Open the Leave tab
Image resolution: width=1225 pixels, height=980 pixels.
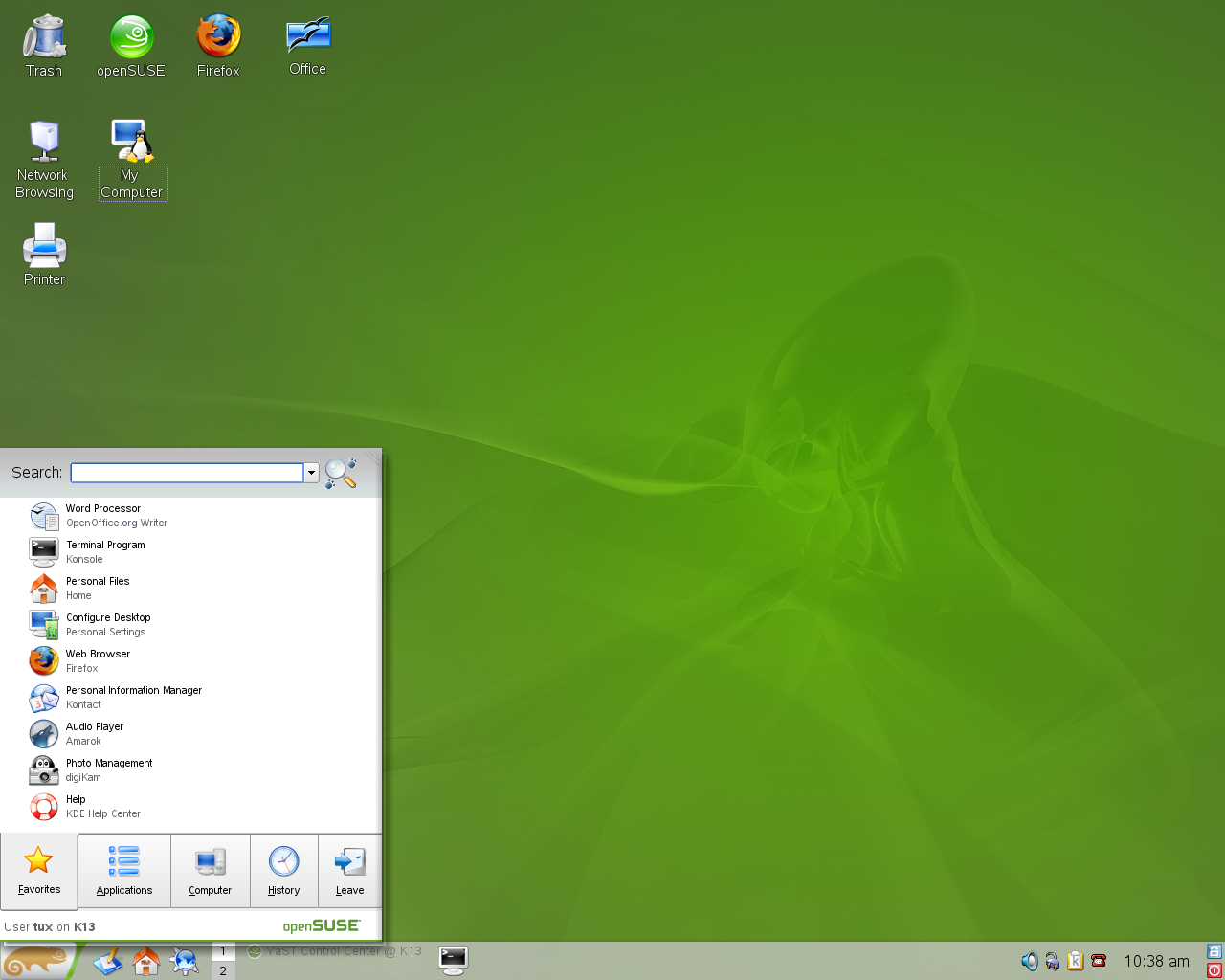pos(349,870)
